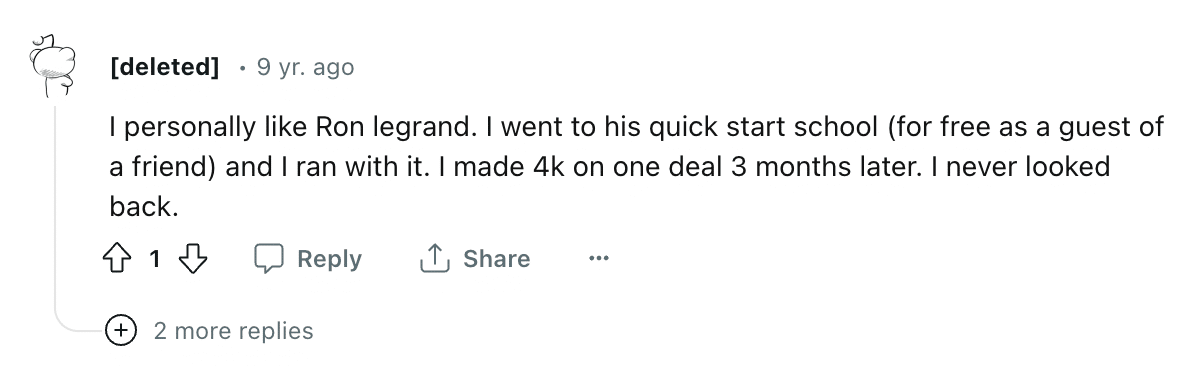Click the vote count number 1
The width and height of the screenshot is (1200, 380).
[x=155, y=260]
